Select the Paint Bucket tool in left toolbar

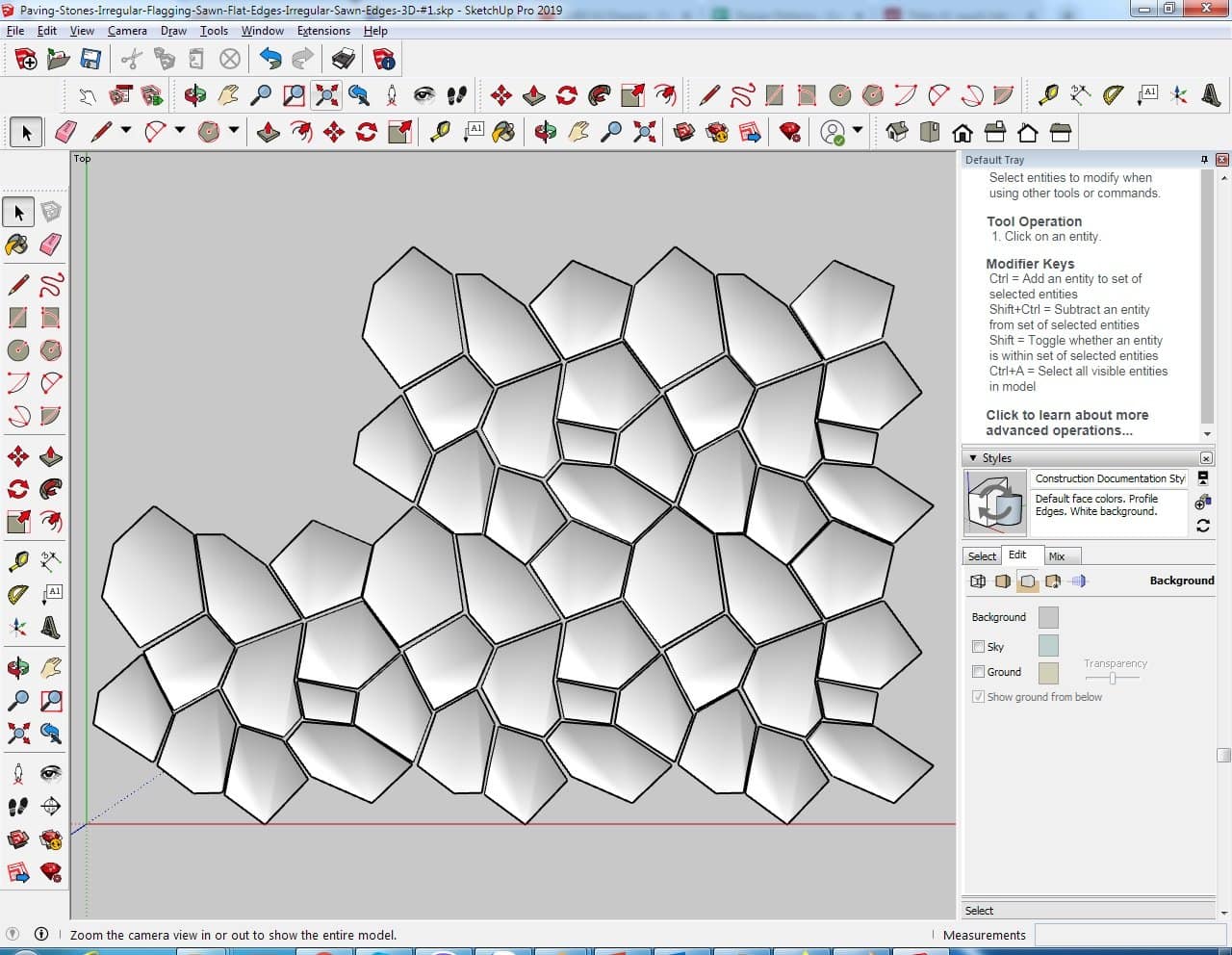[17, 245]
